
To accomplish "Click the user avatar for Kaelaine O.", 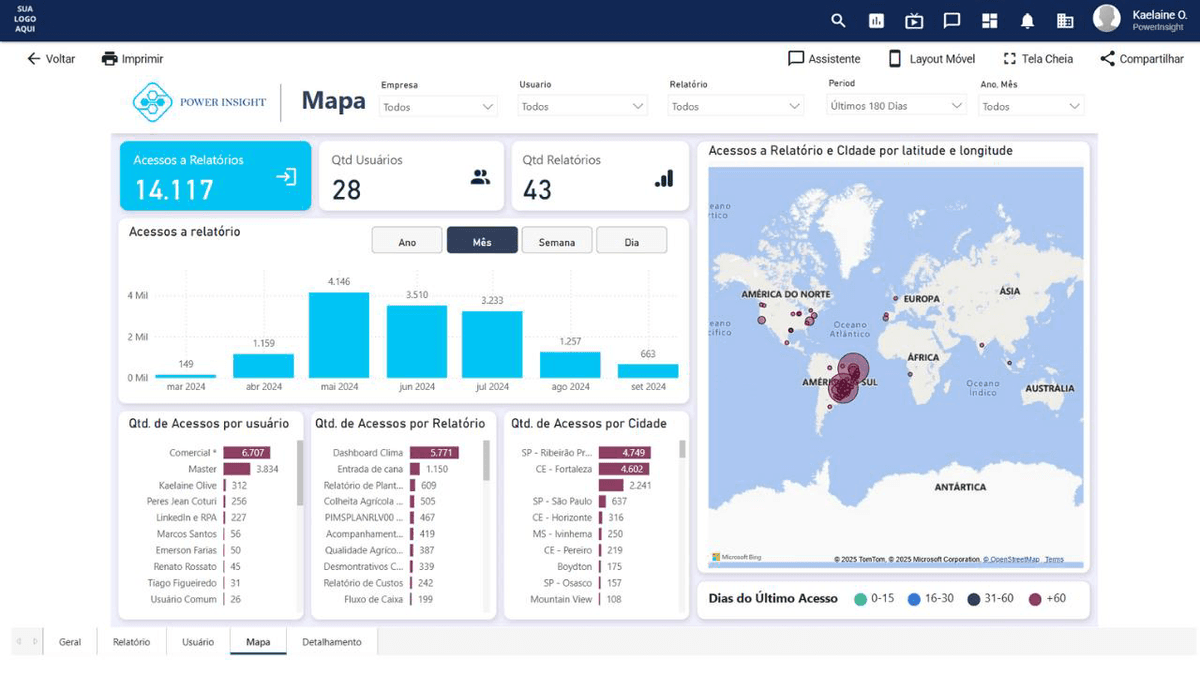I will pyautogui.click(x=1107, y=18).
